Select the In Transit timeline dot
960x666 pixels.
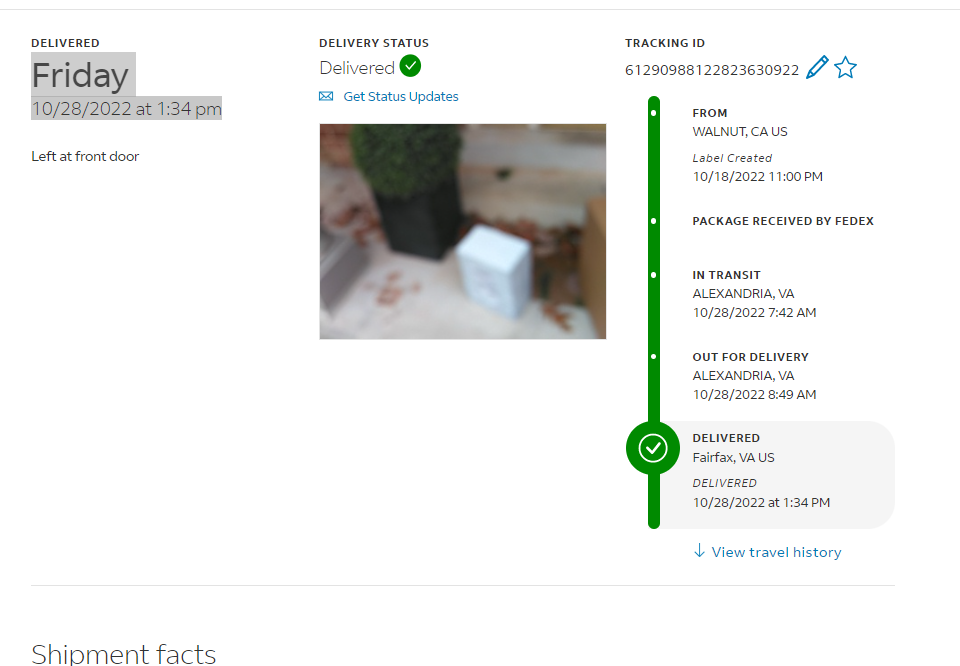654,275
